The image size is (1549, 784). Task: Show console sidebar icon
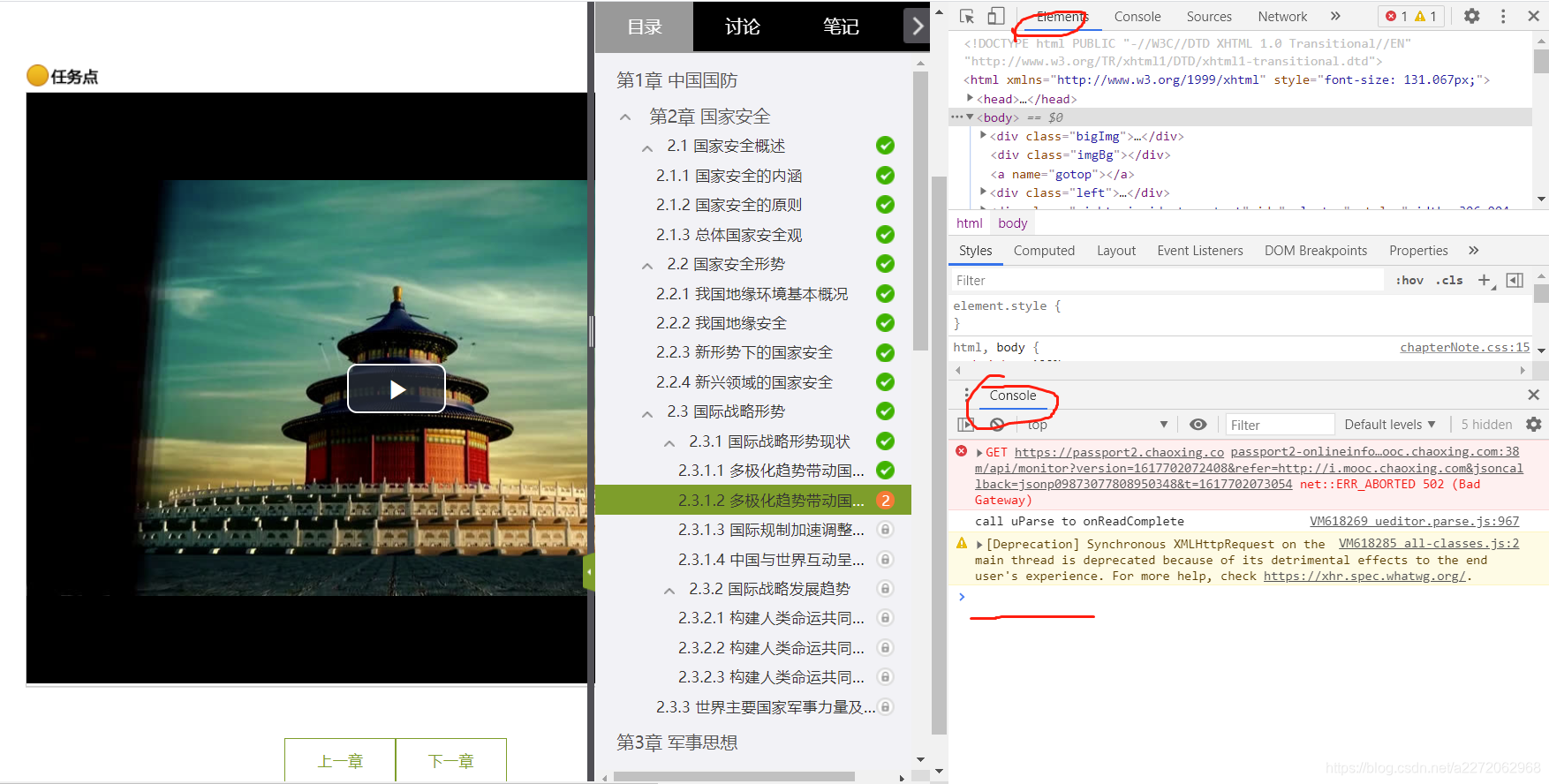click(965, 425)
